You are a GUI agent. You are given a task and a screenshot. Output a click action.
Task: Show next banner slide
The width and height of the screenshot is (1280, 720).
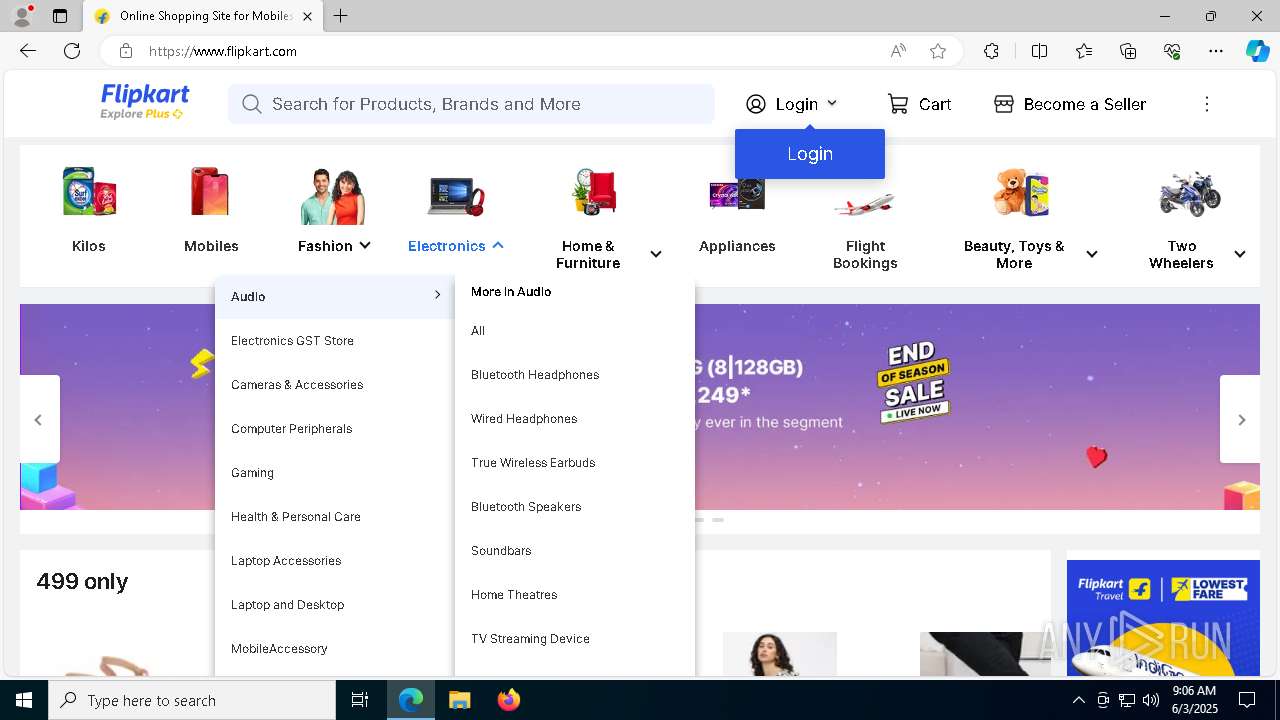(1241, 419)
